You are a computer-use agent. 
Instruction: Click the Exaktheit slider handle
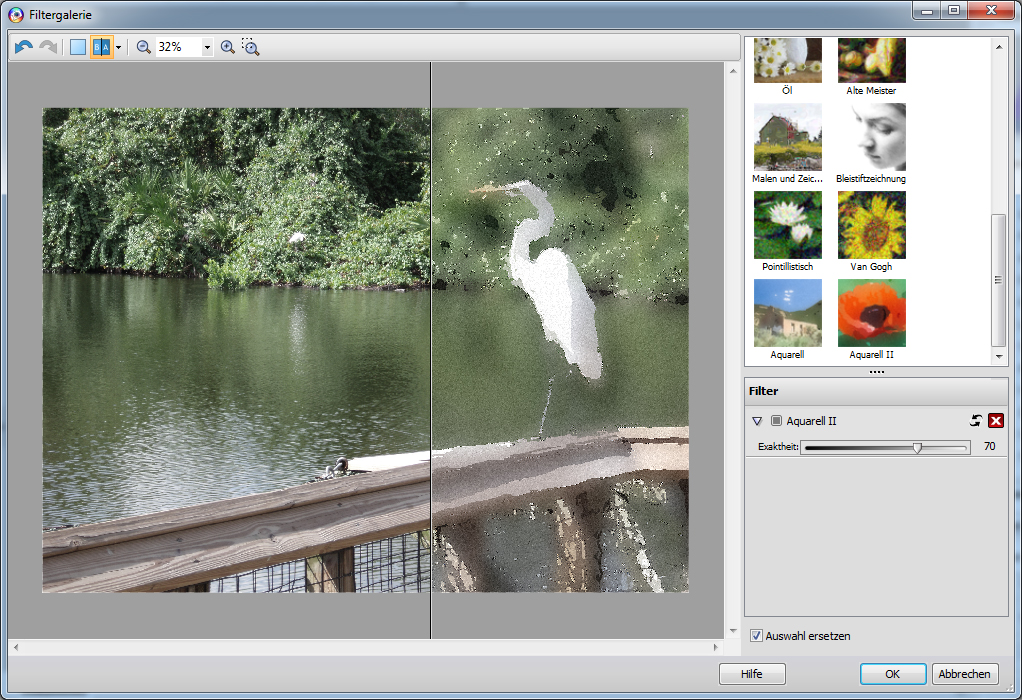918,448
